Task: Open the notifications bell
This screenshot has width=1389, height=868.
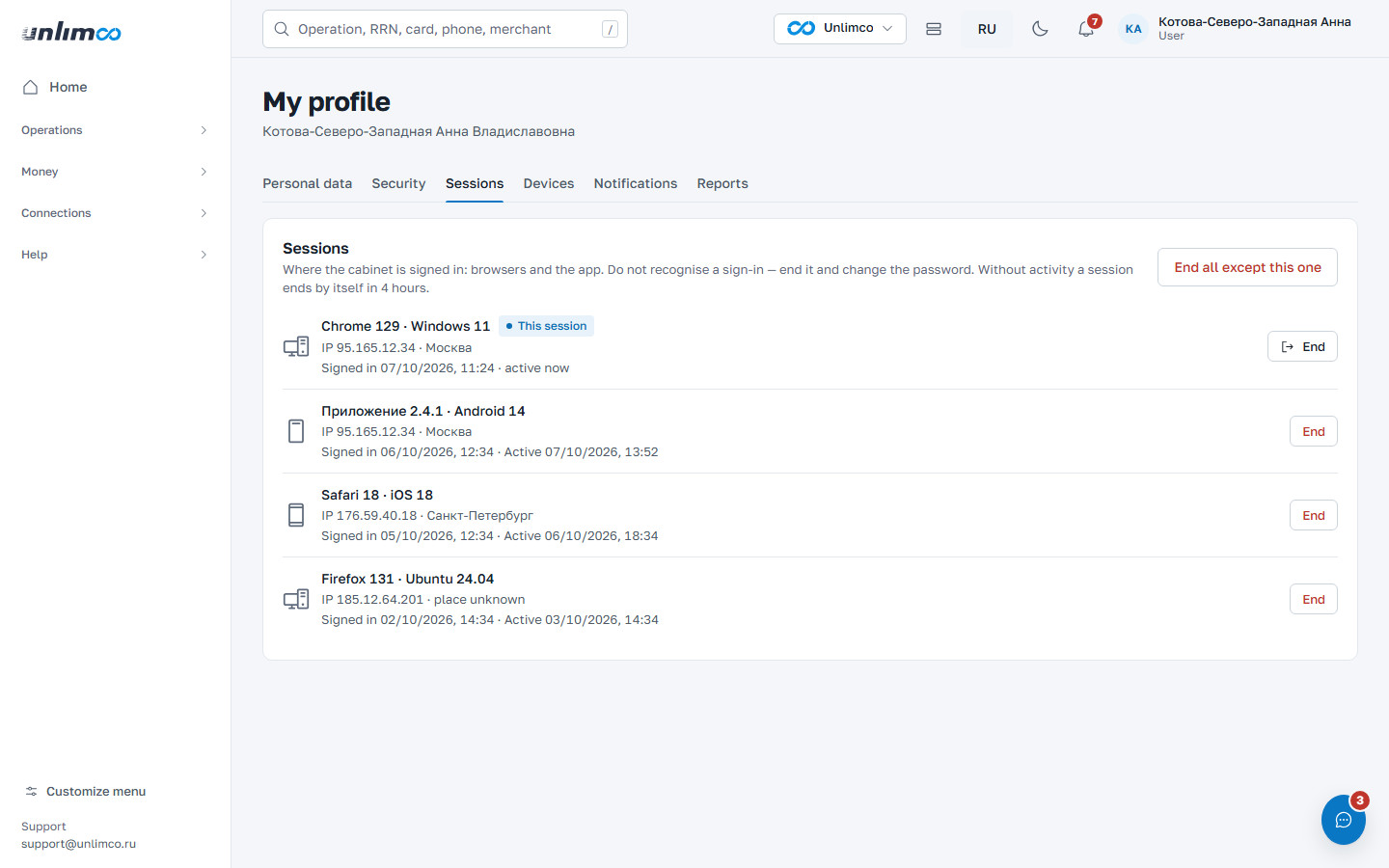Action: [1086, 29]
